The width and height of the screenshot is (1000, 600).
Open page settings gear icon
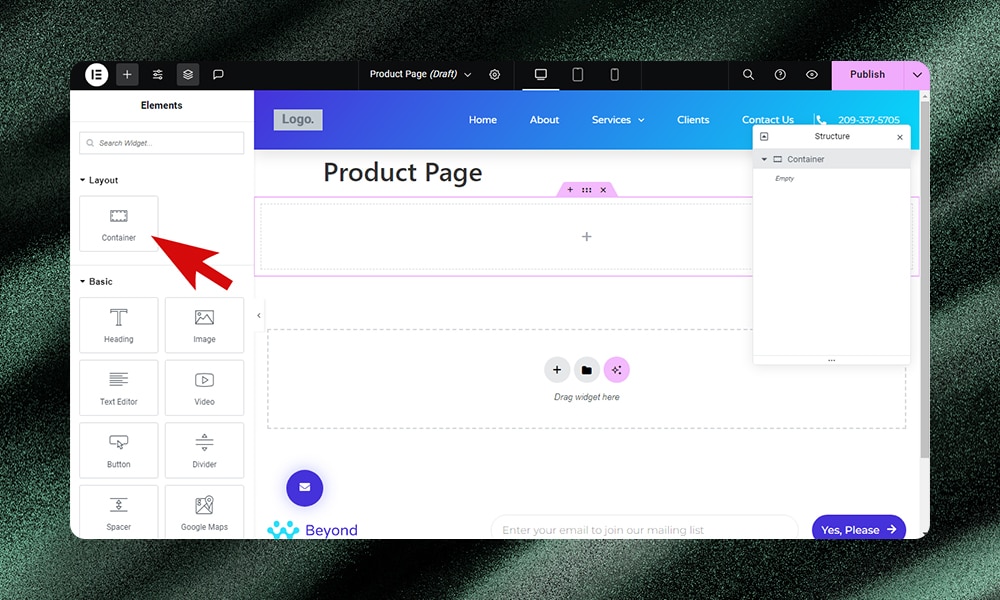click(495, 75)
